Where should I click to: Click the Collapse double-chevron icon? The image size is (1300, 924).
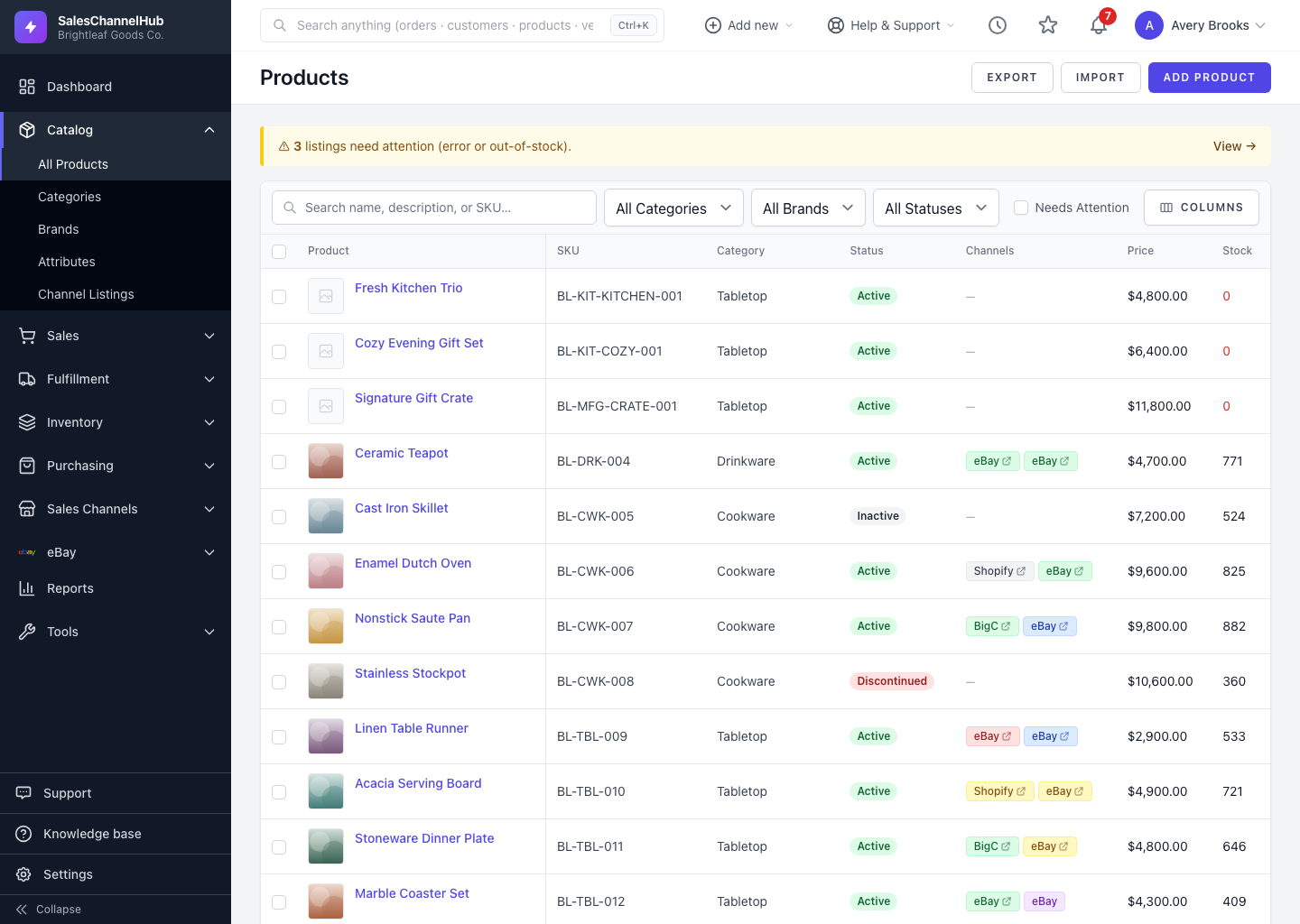22,910
